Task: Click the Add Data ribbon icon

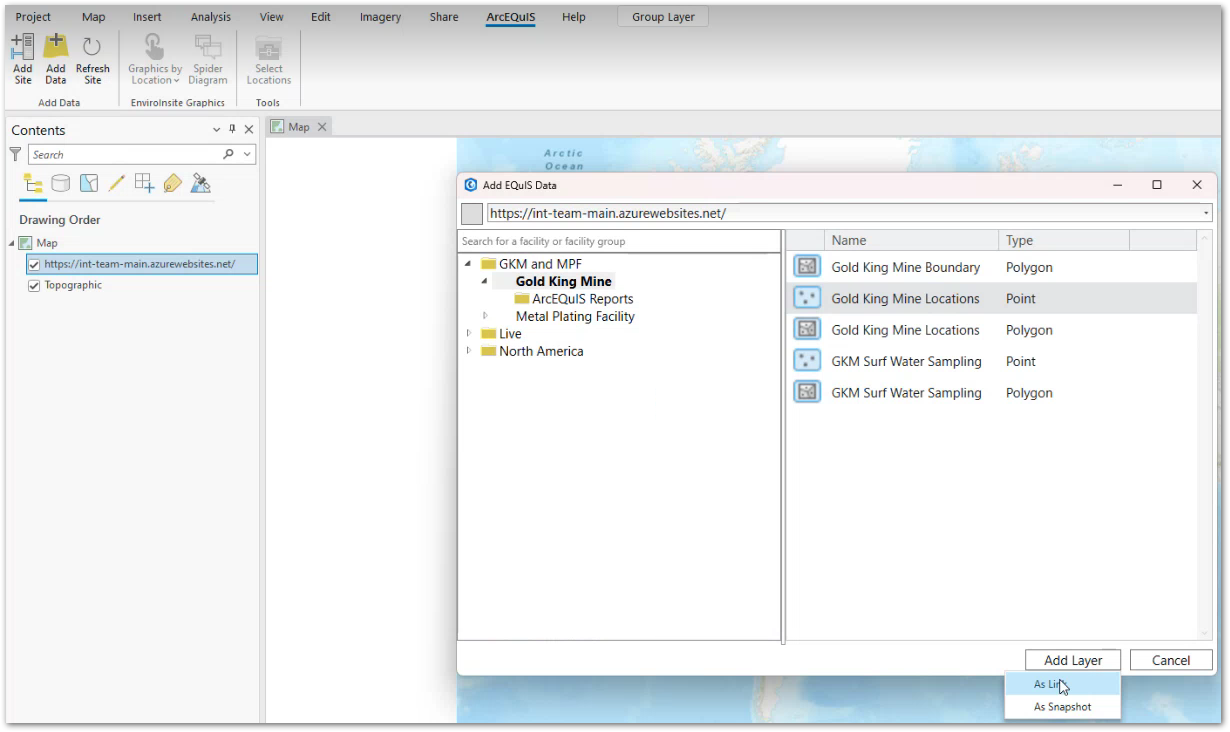Action: click(56, 59)
